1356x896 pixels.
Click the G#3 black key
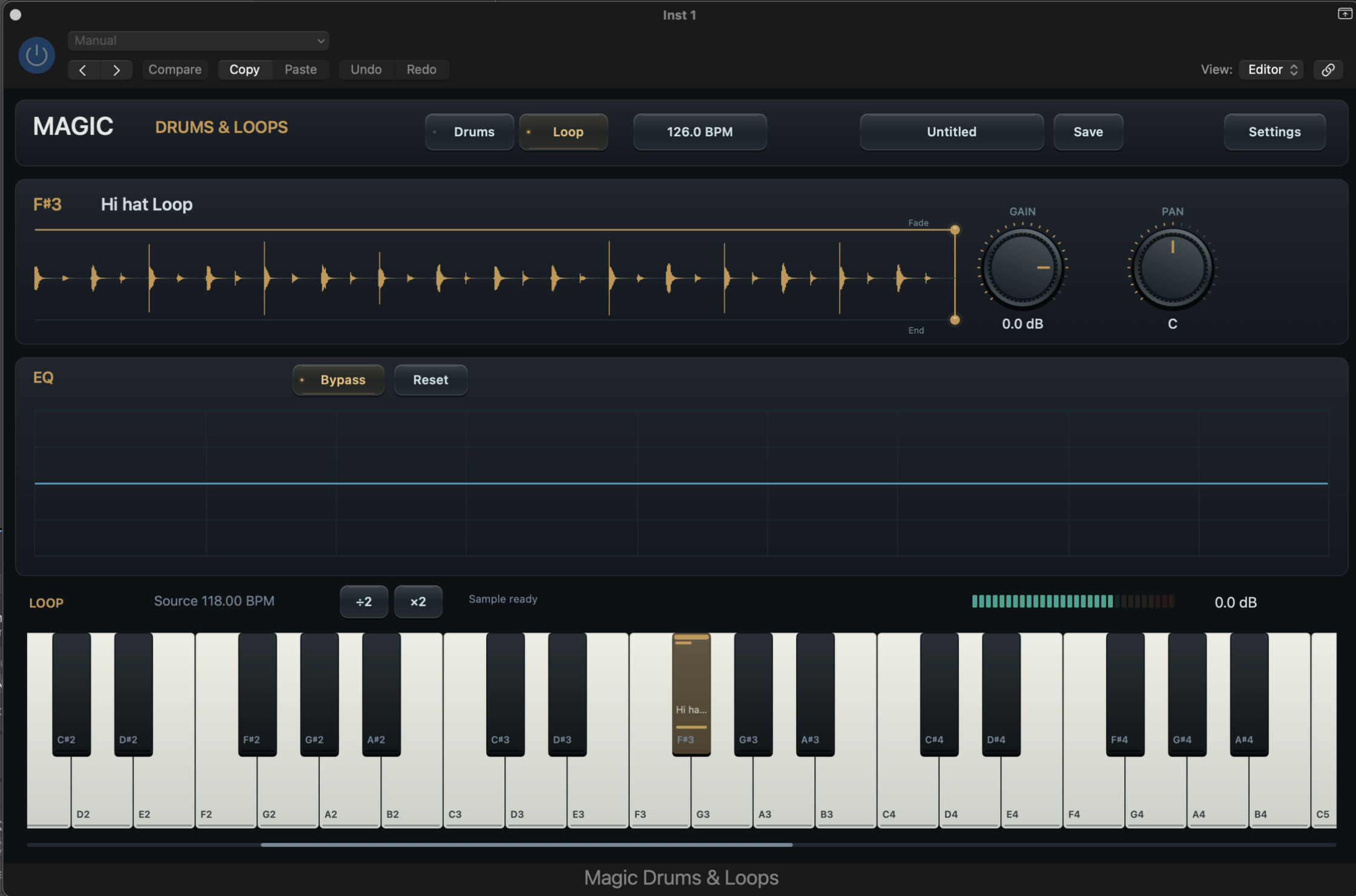coord(753,694)
